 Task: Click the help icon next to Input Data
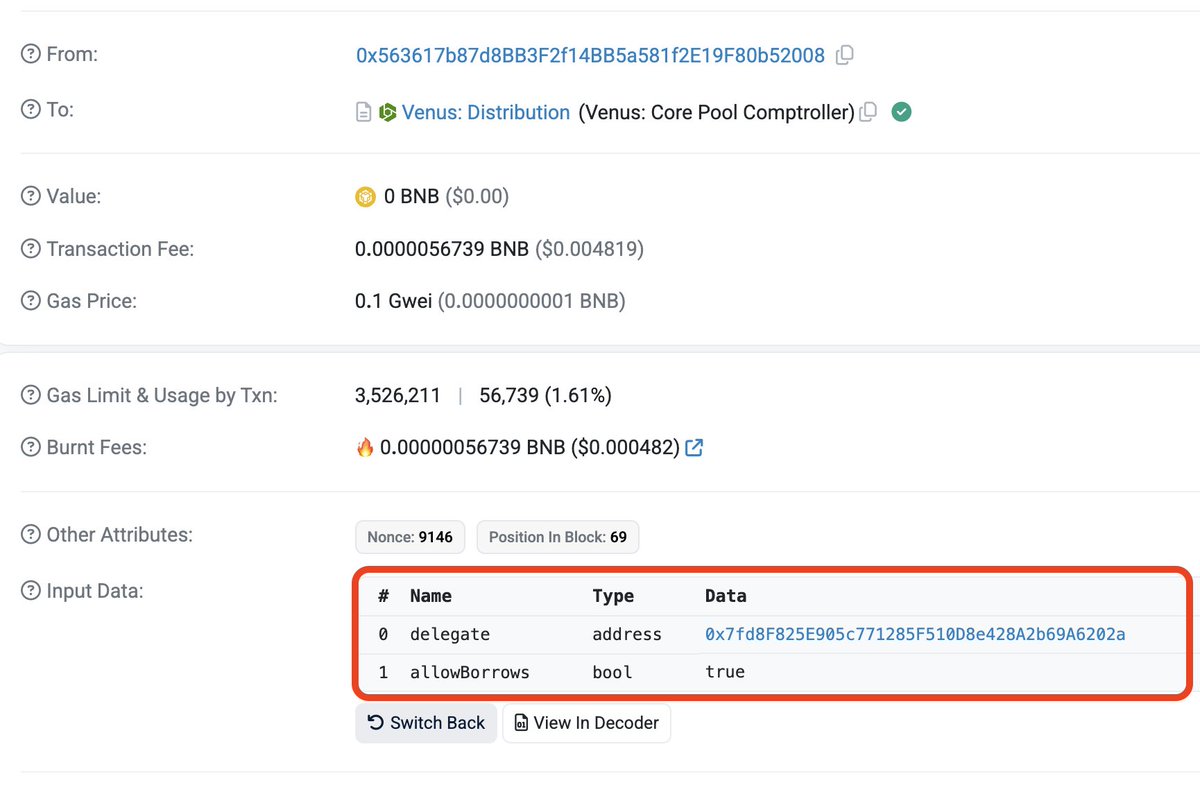[x=31, y=591]
